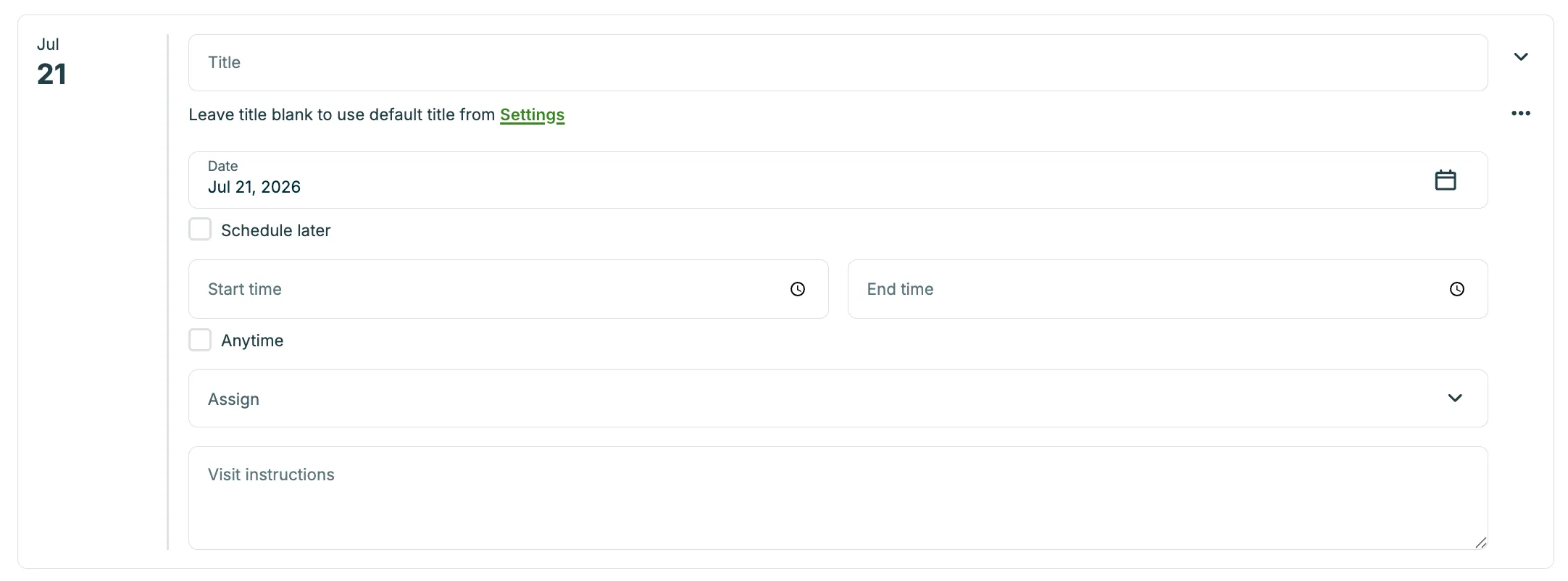Click the 'Jul' month label on the left

48,44
